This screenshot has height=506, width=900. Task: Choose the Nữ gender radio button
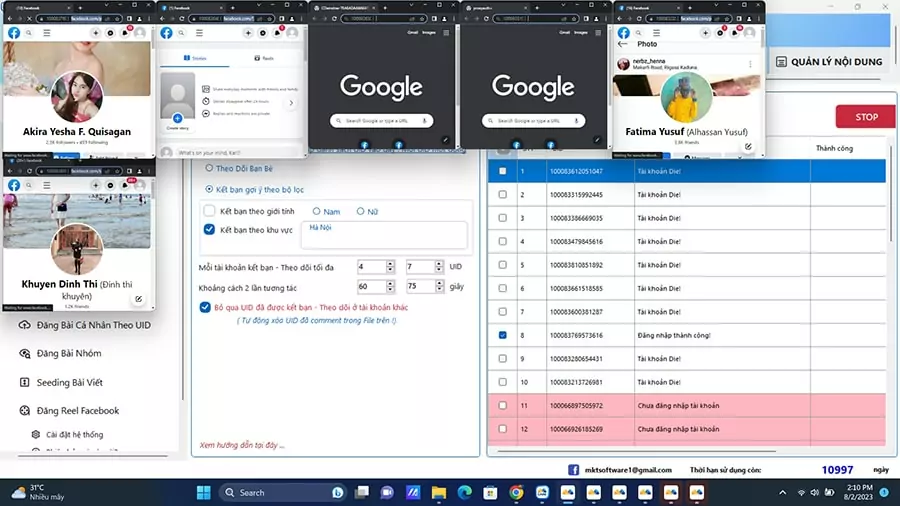360,211
